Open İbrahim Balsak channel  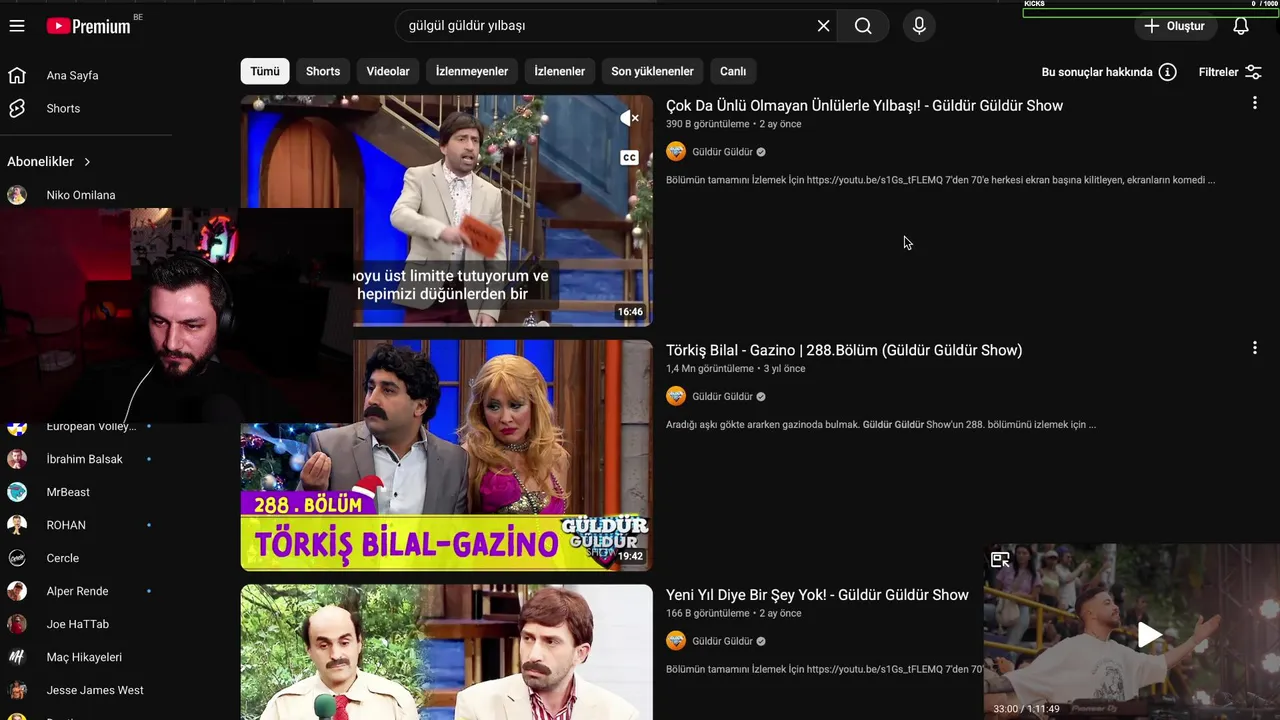coord(86,459)
